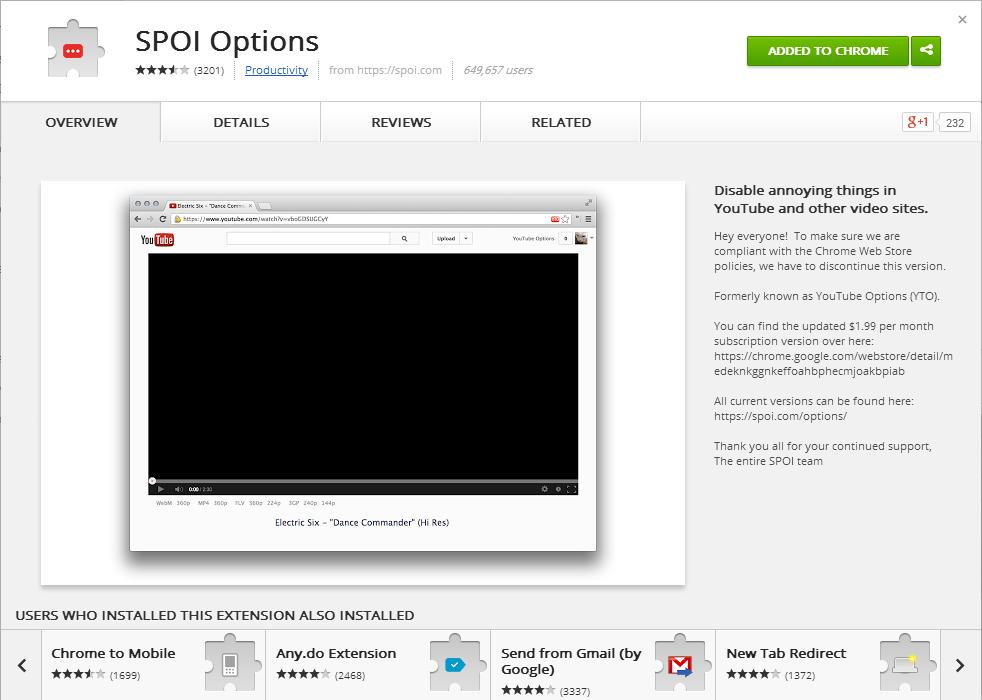
Task: Click the chrome.google.com/webstore/detail URL text
Action: pos(833,363)
